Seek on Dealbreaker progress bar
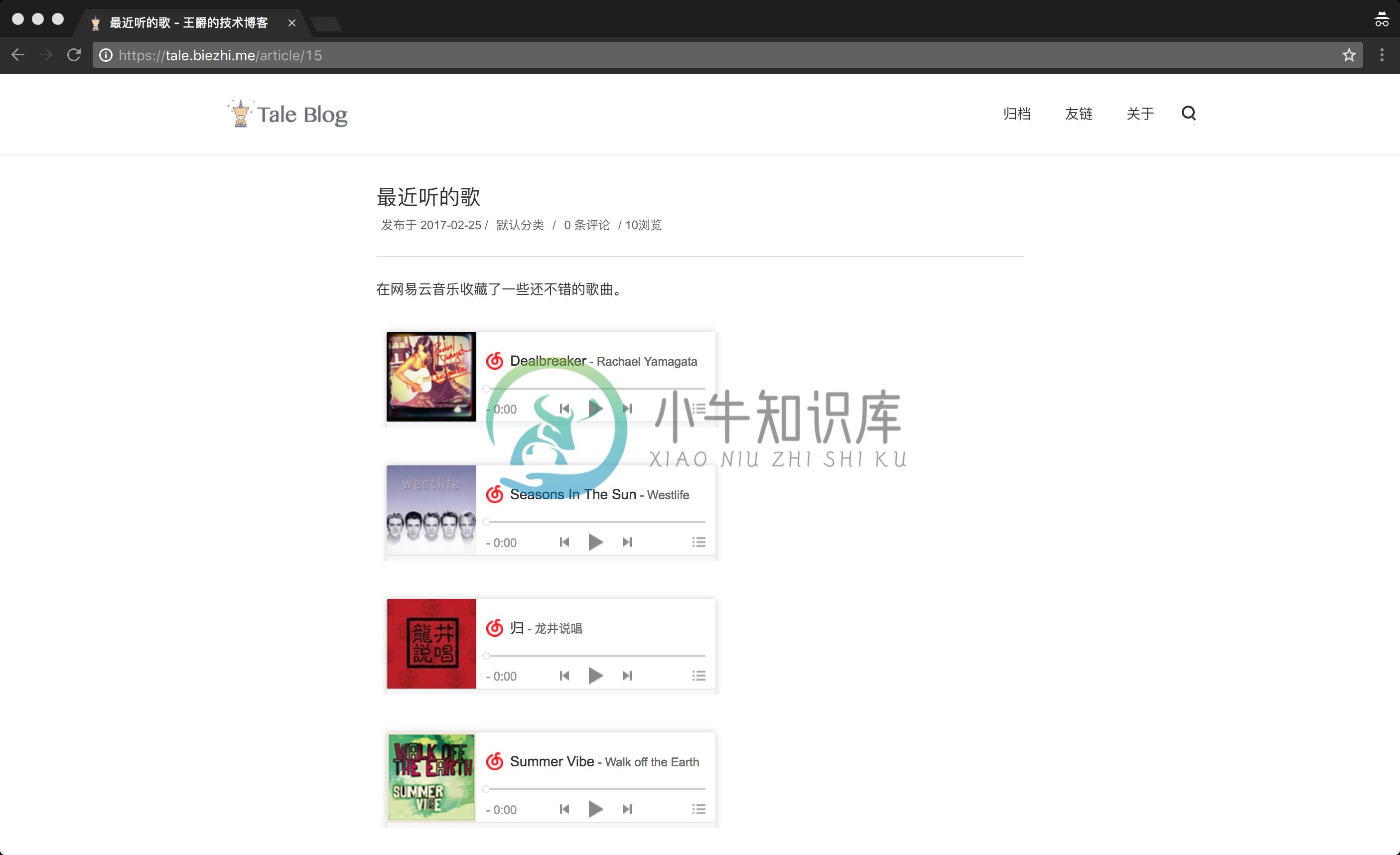 tap(595, 389)
